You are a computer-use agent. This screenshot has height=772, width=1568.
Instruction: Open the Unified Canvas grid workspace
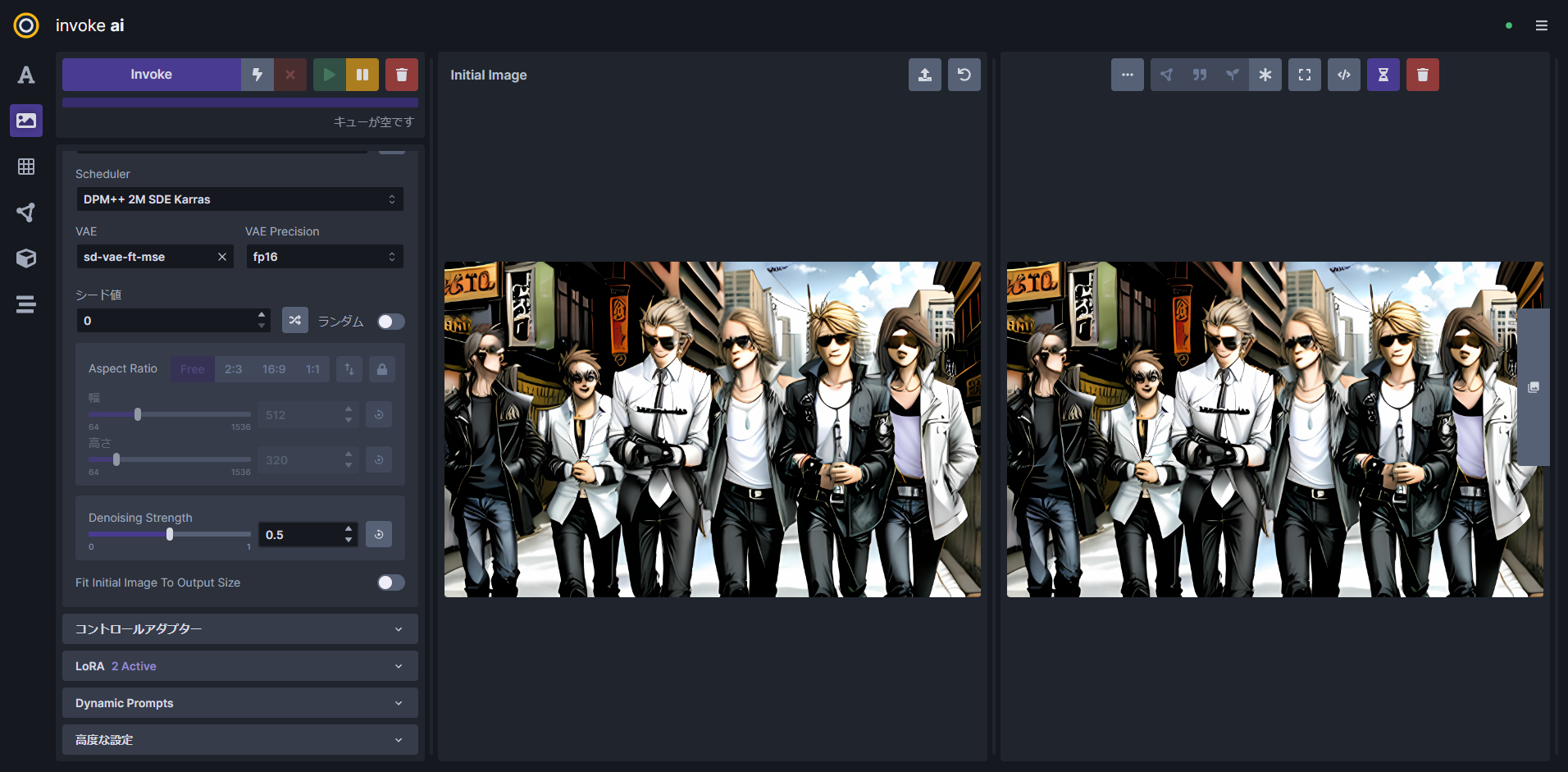coord(26,167)
